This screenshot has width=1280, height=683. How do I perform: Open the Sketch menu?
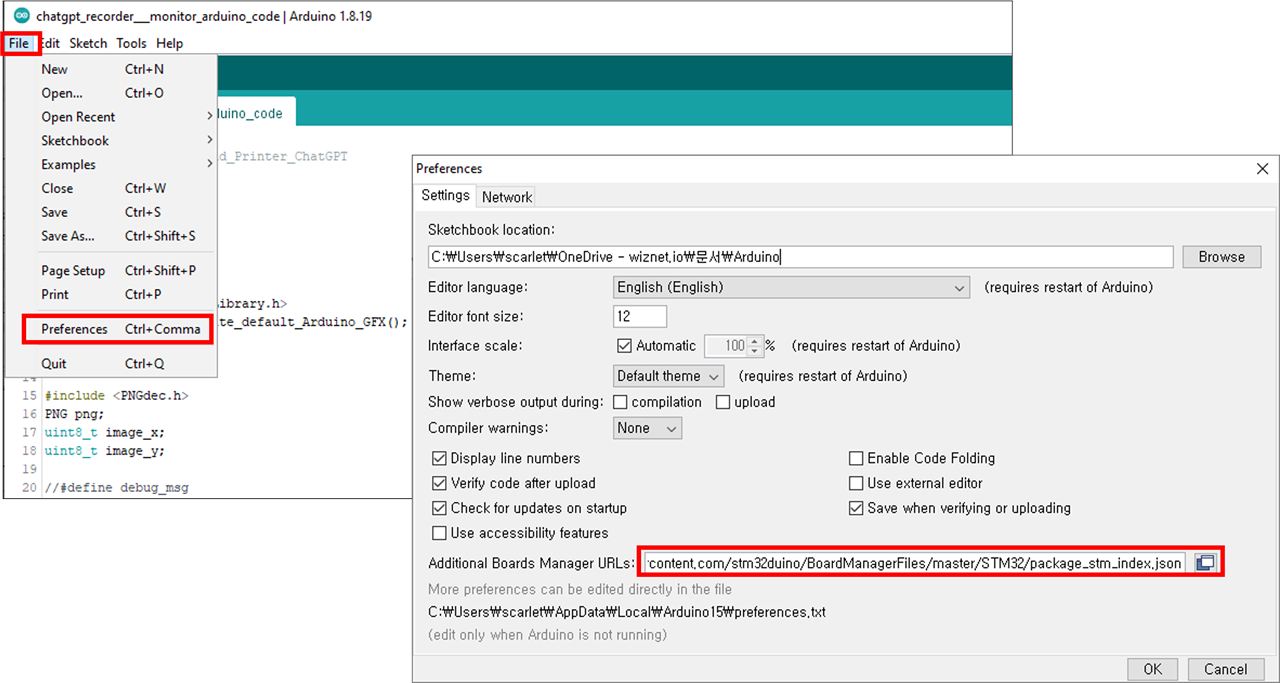click(88, 43)
